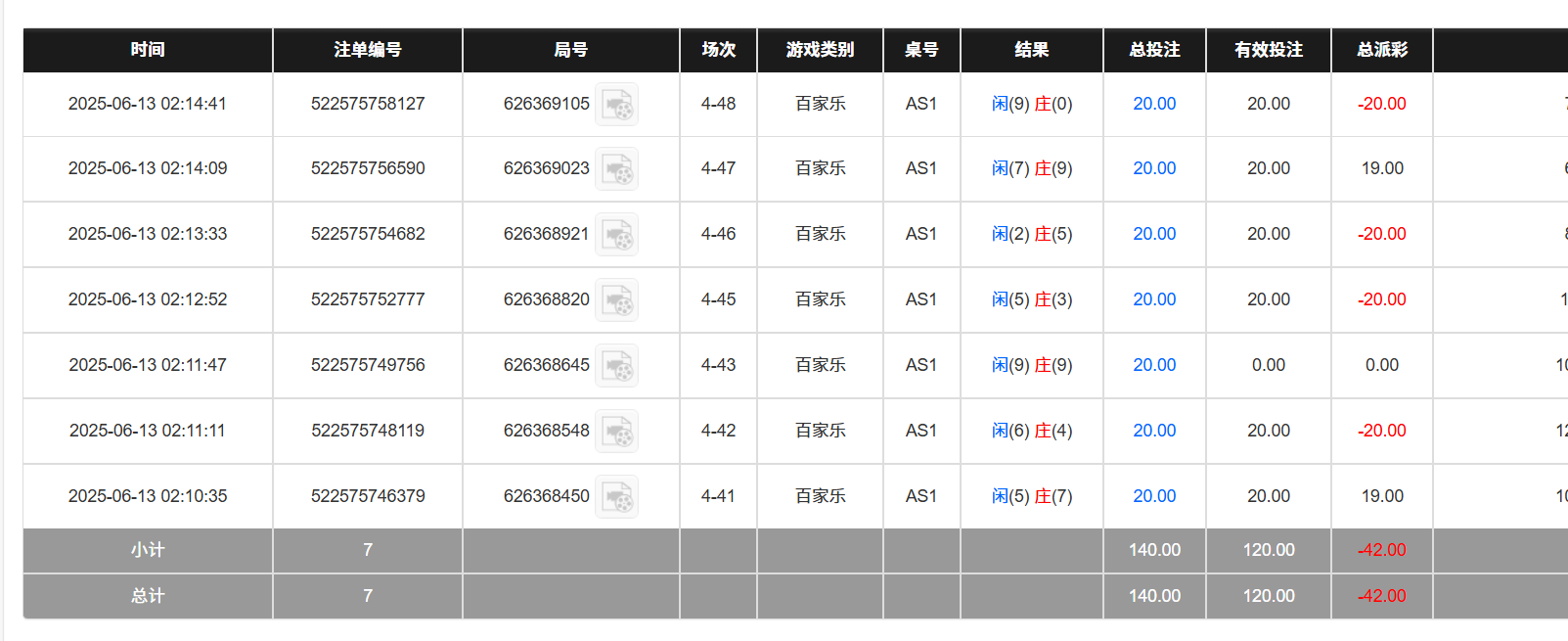Open video replay icon for round 626369105
This screenshot has height=641, width=1568.
point(617,105)
